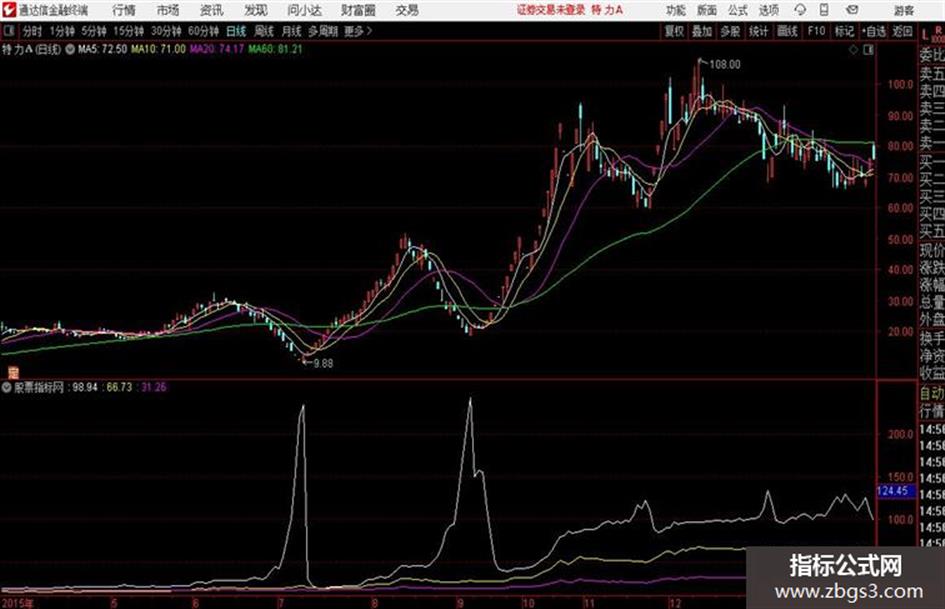Screen dimensions: 945x609
Task: Click the 统计 statistics button
Action: [x=759, y=31]
